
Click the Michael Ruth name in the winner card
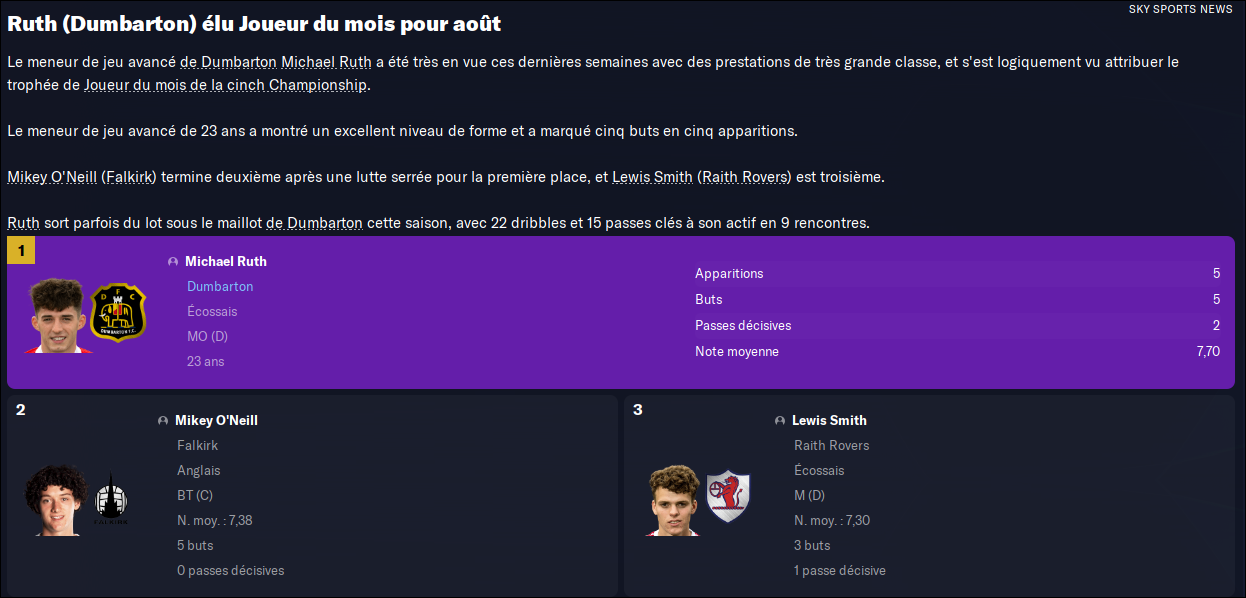[x=226, y=262]
